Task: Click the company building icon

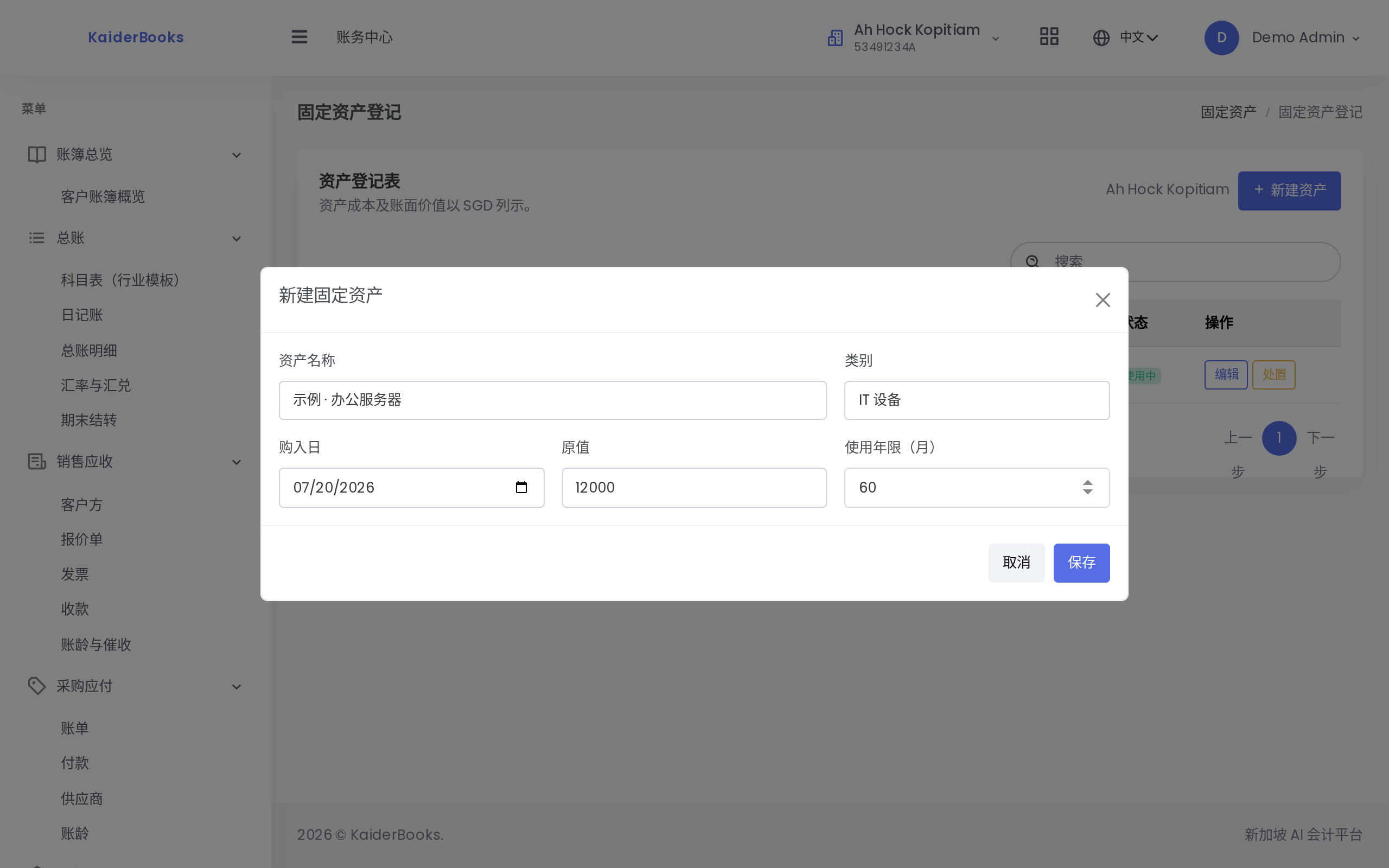Action: tap(835, 38)
